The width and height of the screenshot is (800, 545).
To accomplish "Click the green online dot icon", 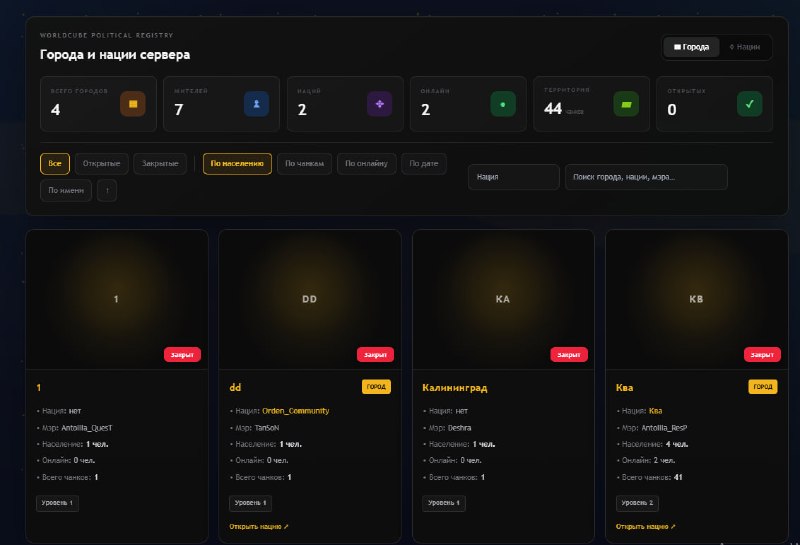I will 503,104.
